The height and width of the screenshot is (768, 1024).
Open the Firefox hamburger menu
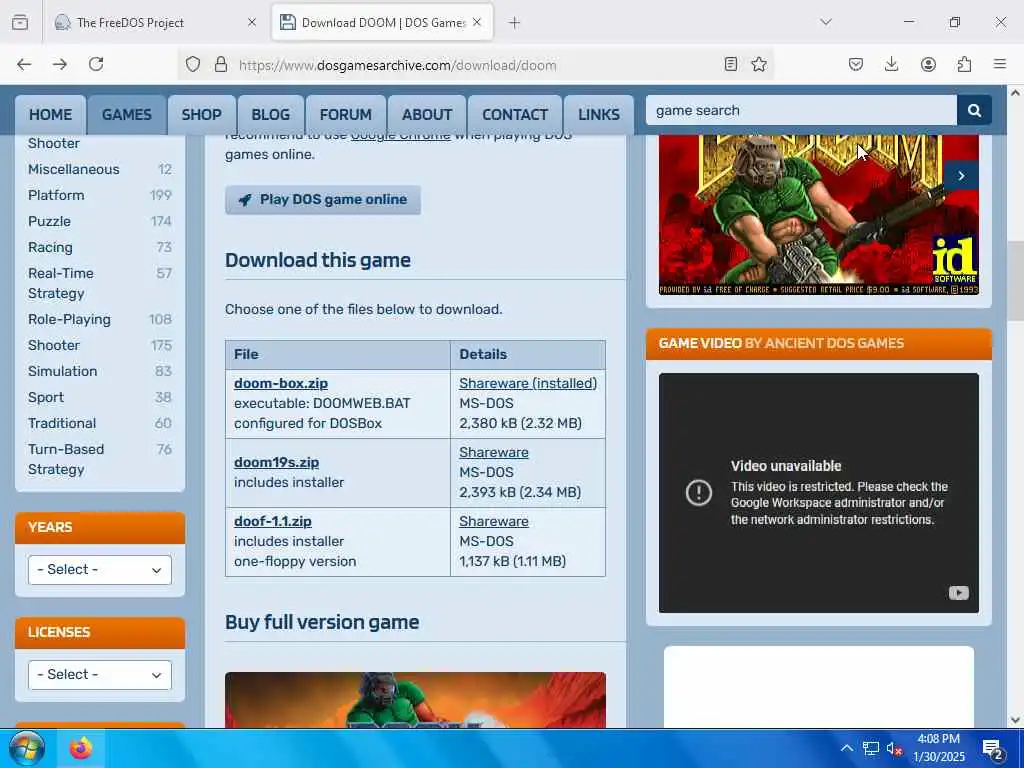(x=1000, y=64)
